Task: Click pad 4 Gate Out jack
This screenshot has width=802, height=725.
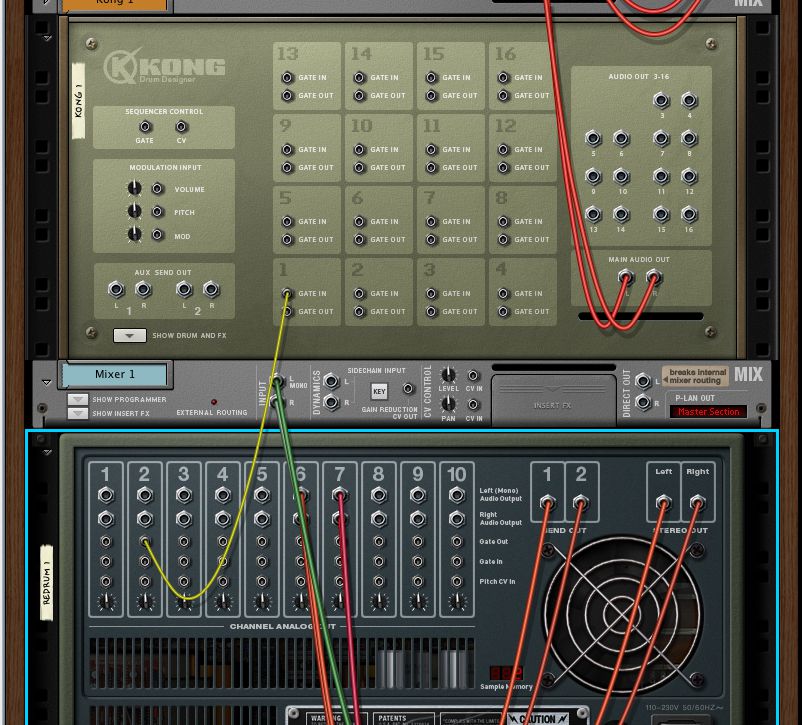Action: (503, 311)
